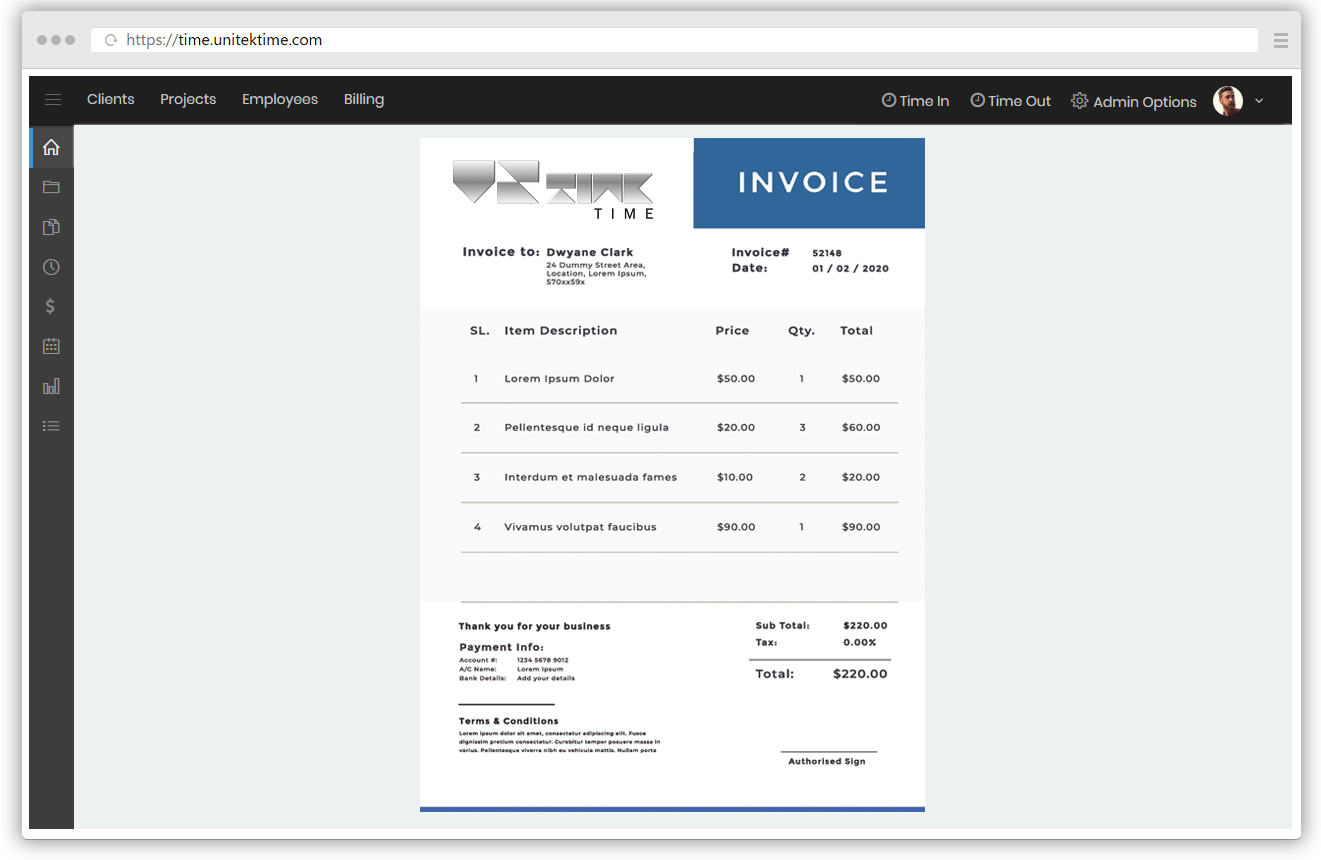The image size is (1321, 860).
Task: Click the user avatar picture
Action: point(1227,100)
